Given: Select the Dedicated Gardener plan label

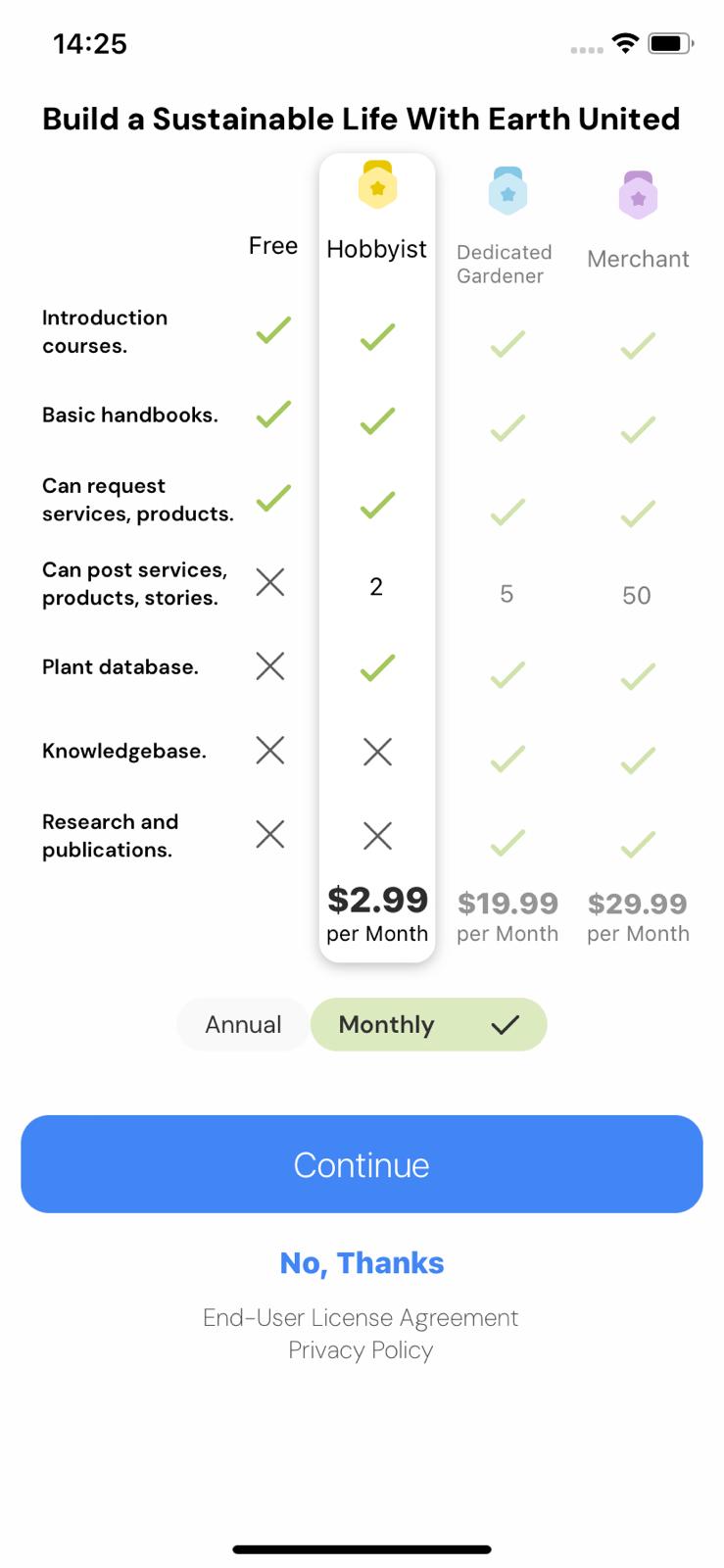Looking at the screenshot, I should click(x=504, y=264).
